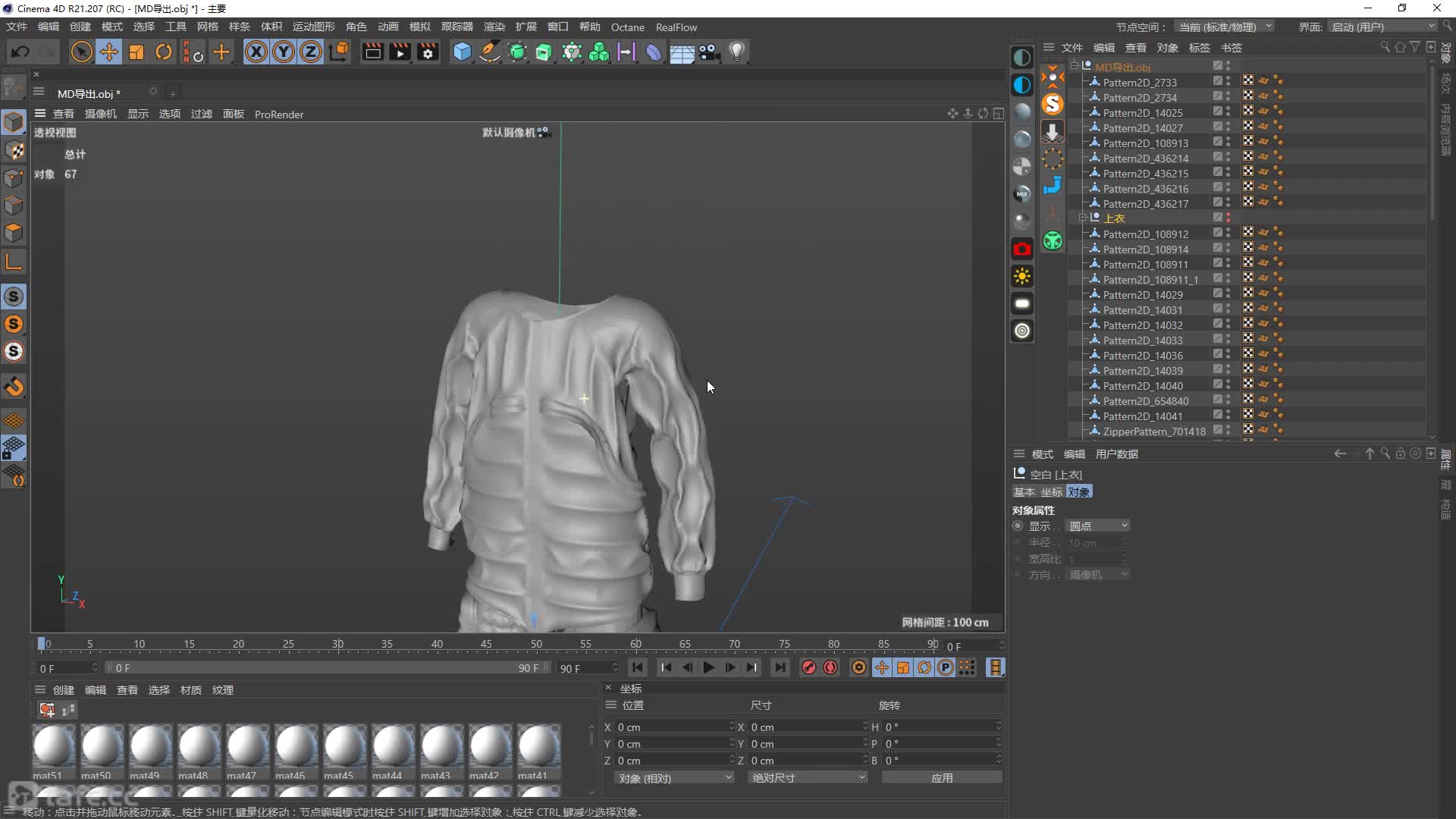Image resolution: width=1456 pixels, height=819 pixels.
Task: Switch to Texture mode
Action: 14,150
